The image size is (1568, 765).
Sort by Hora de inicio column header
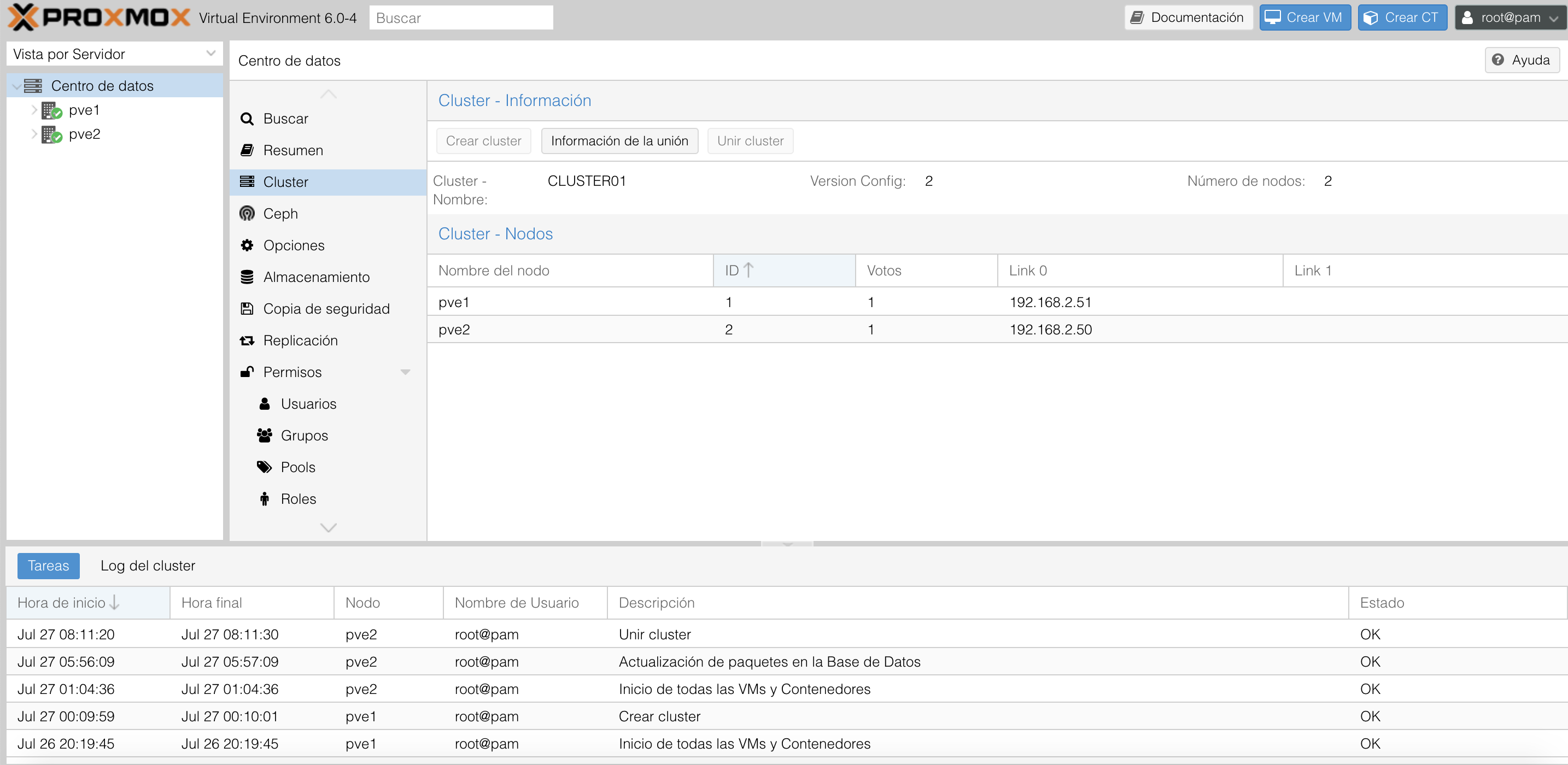click(x=61, y=603)
